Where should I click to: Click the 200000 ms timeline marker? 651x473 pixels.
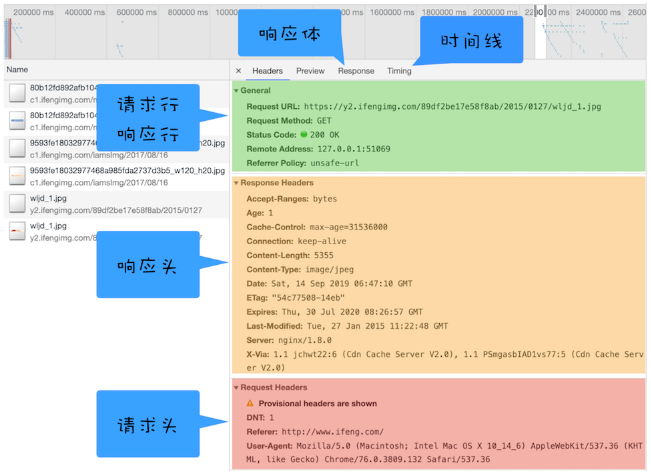pyautogui.click(x=33, y=12)
